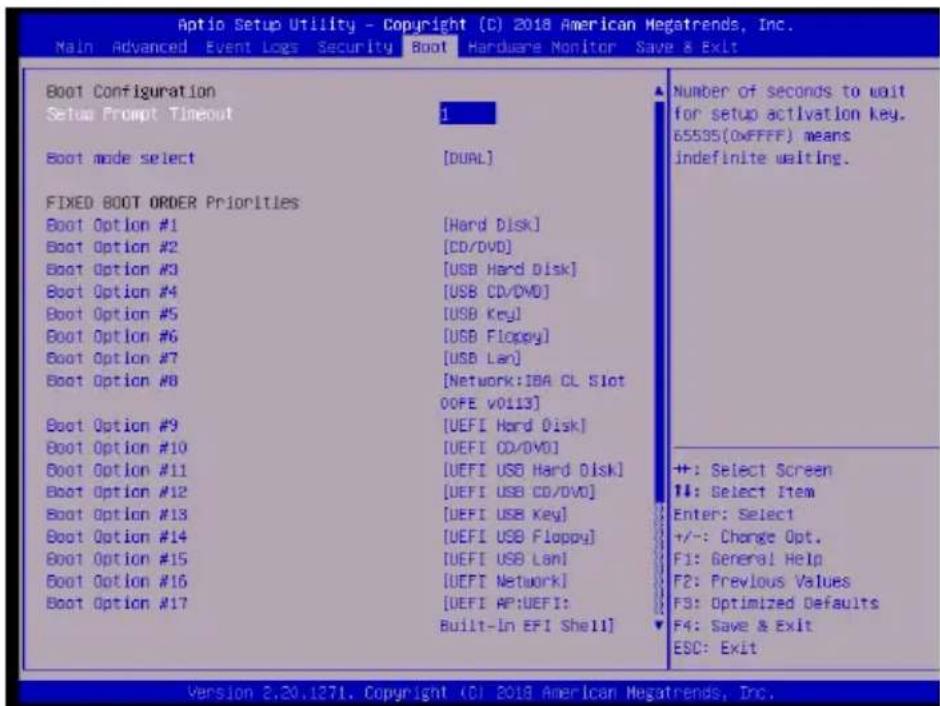
Task: Click the Setup Prompt Timeout value field
Action: tap(468, 113)
